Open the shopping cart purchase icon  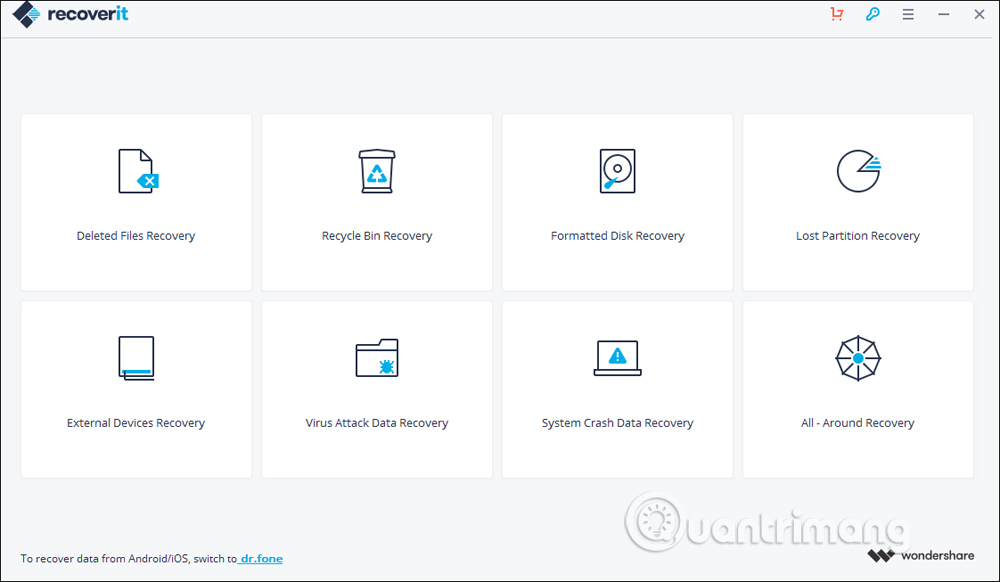coord(836,14)
